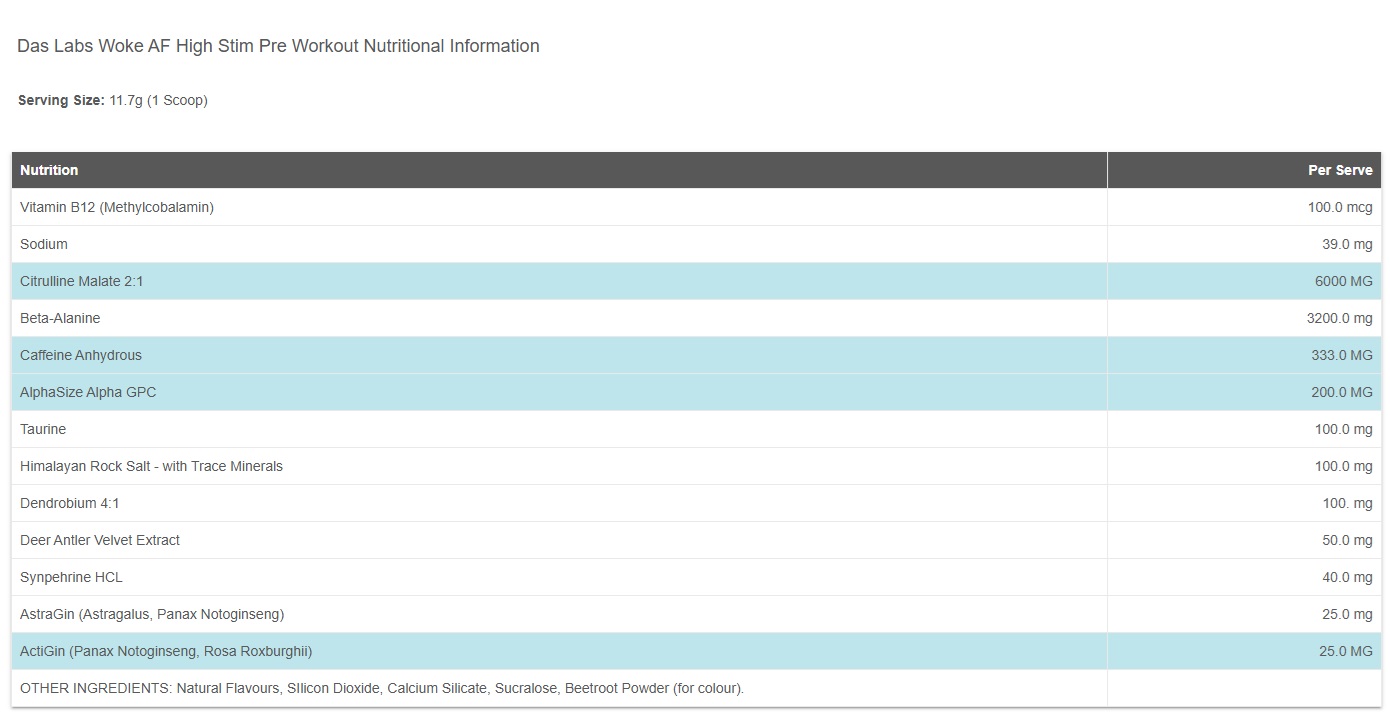
Task: Click the '25.0 MG' ActiGin value
Action: pyautogui.click(x=1346, y=651)
